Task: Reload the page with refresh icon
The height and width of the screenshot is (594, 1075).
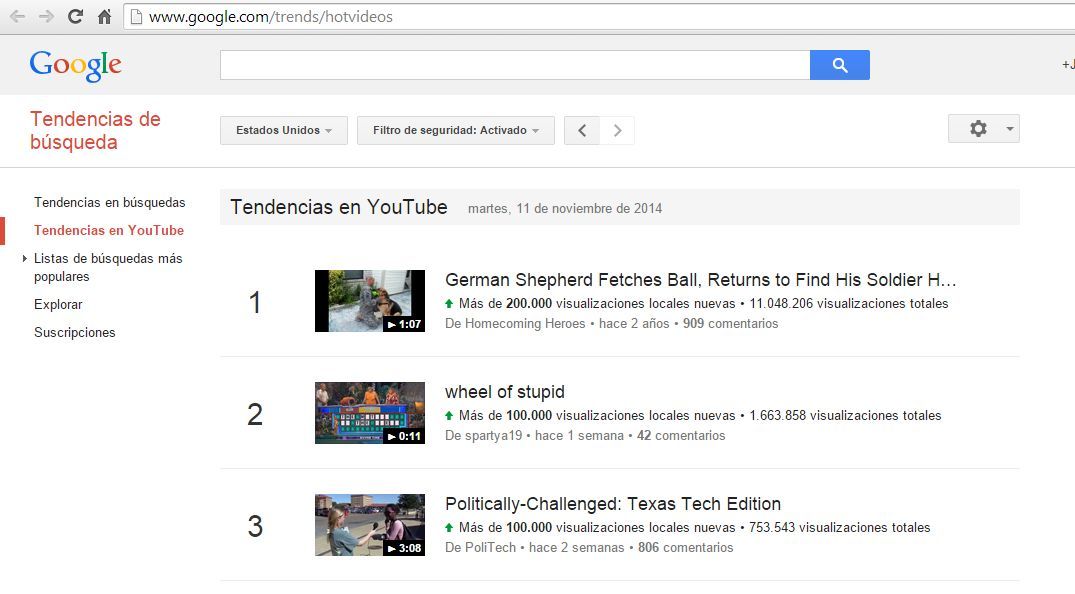Action: coord(75,16)
